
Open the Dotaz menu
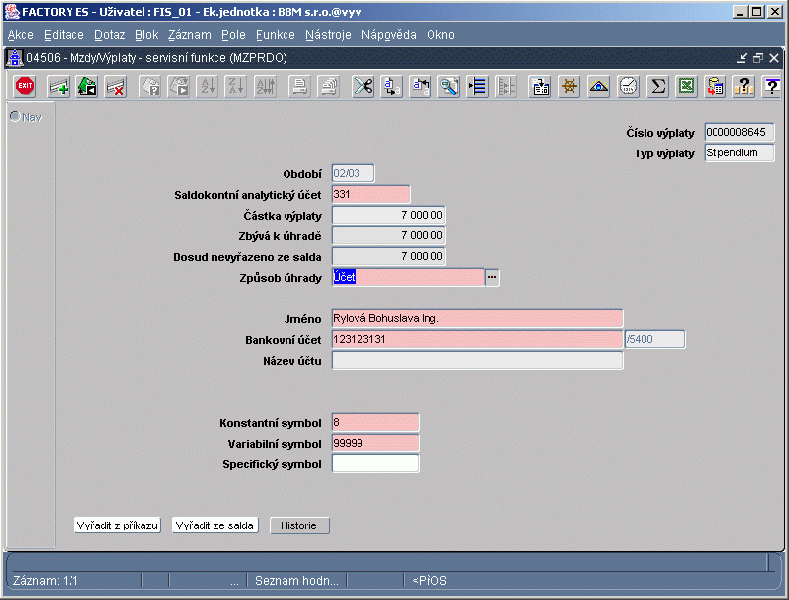pos(110,35)
